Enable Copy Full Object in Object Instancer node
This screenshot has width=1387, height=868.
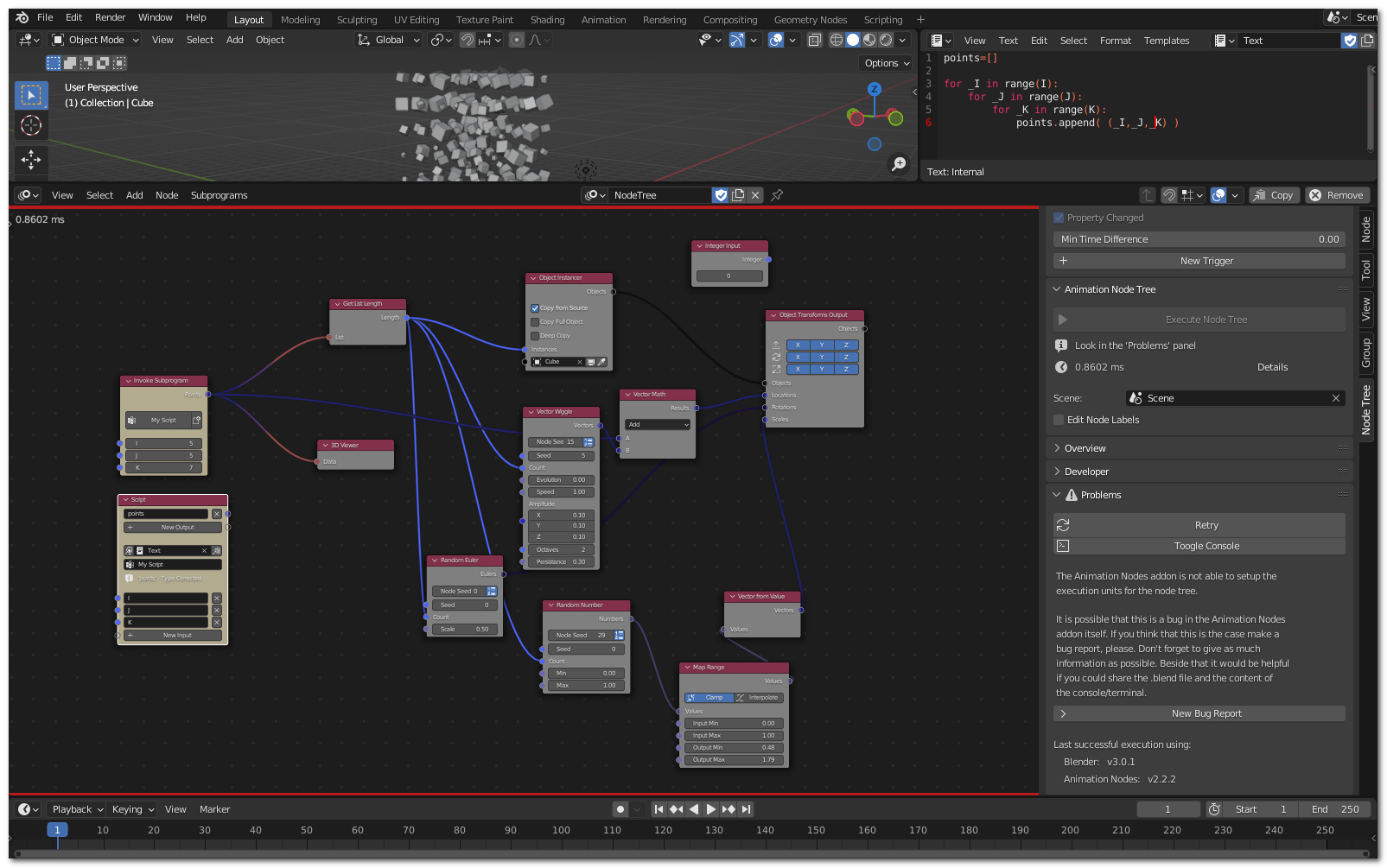[535, 321]
